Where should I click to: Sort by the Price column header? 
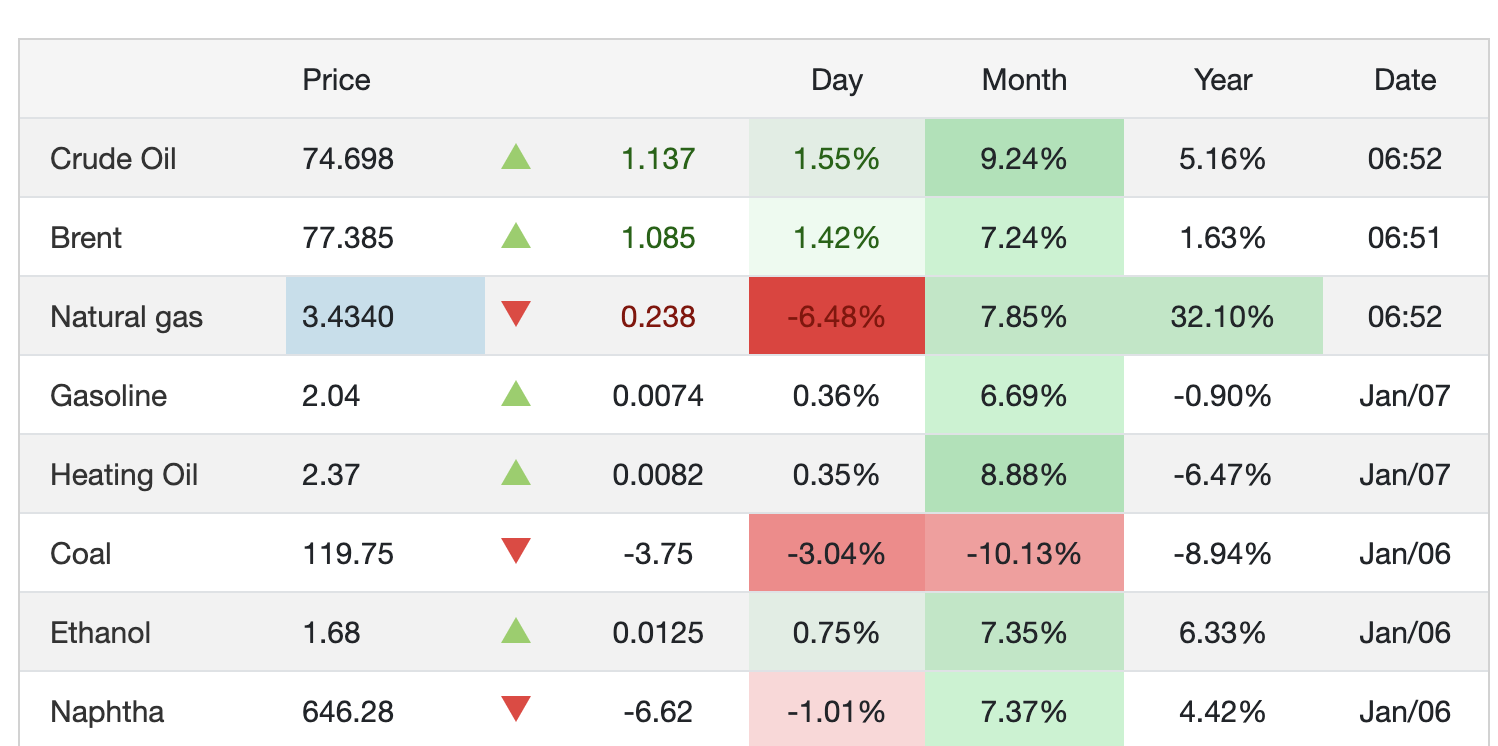point(336,80)
